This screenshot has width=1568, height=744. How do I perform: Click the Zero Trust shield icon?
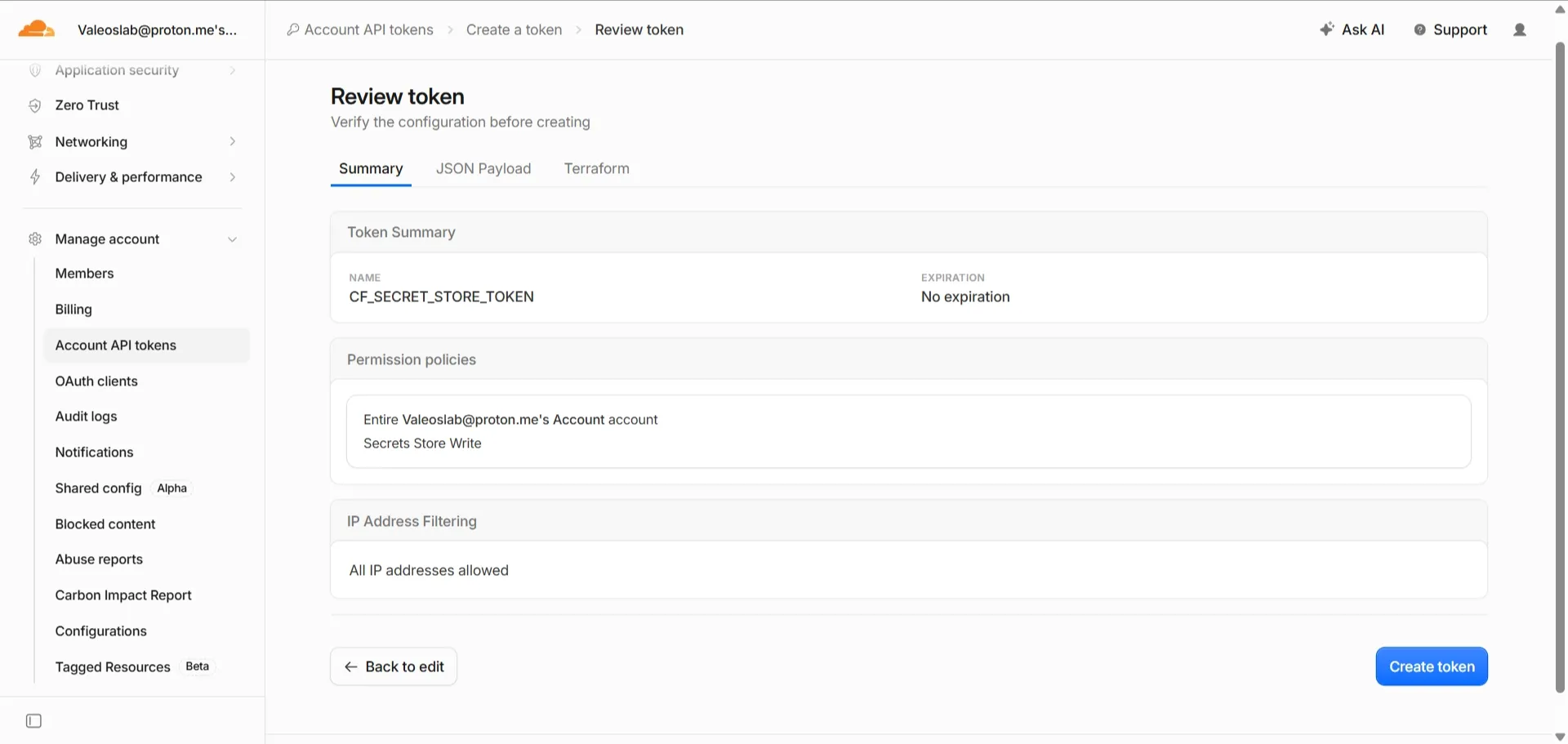click(x=35, y=105)
